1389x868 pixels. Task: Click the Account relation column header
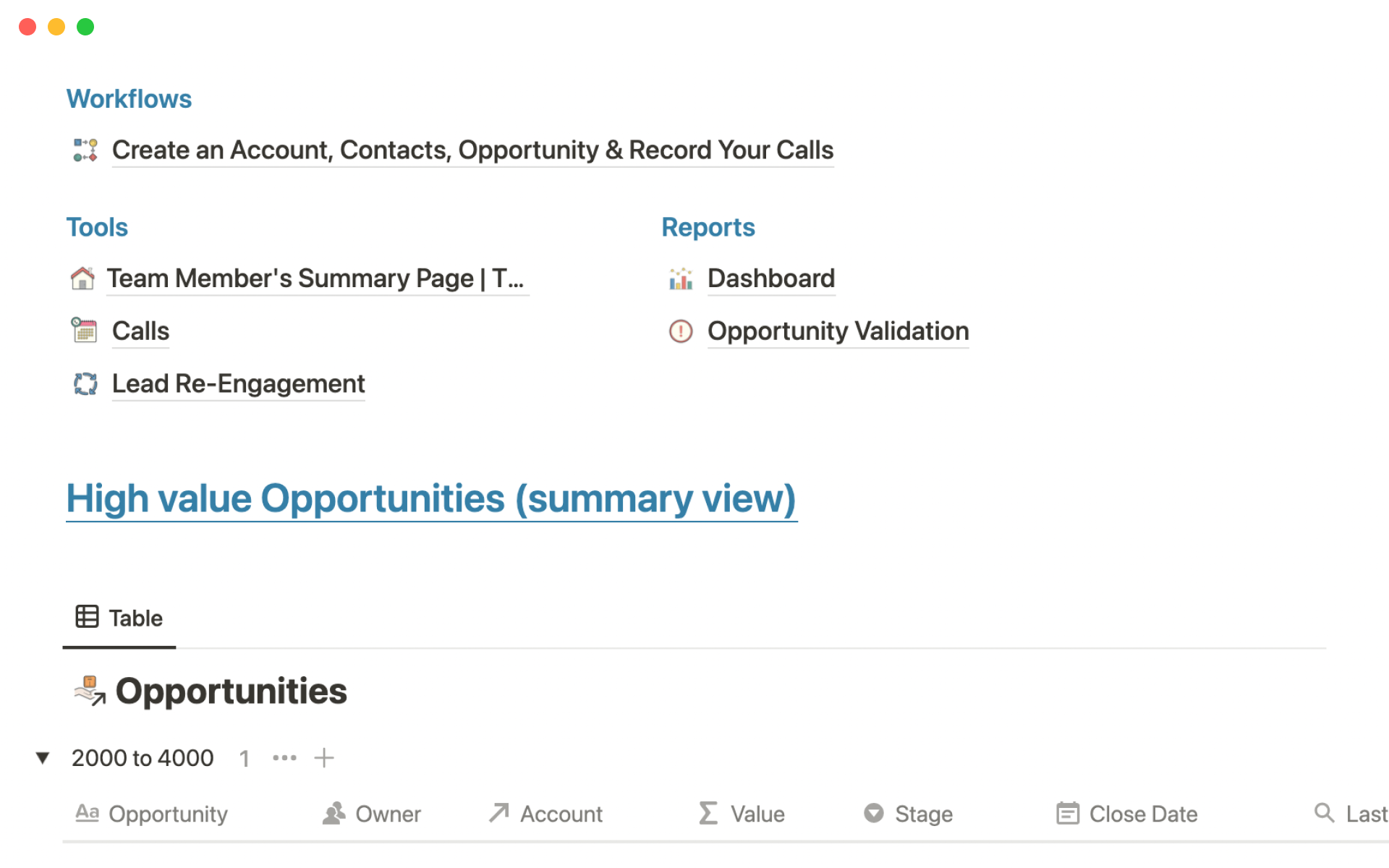tap(546, 814)
